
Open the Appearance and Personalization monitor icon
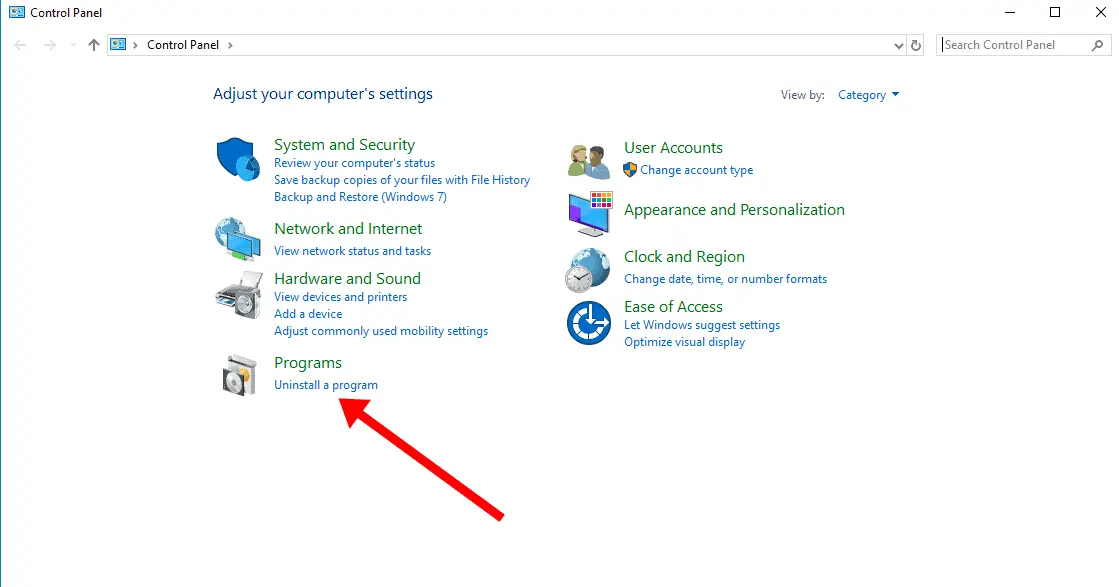(591, 214)
